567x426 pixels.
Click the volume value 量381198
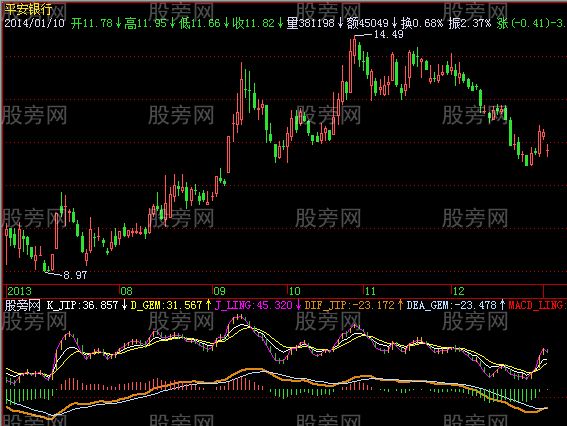tap(310, 24)
